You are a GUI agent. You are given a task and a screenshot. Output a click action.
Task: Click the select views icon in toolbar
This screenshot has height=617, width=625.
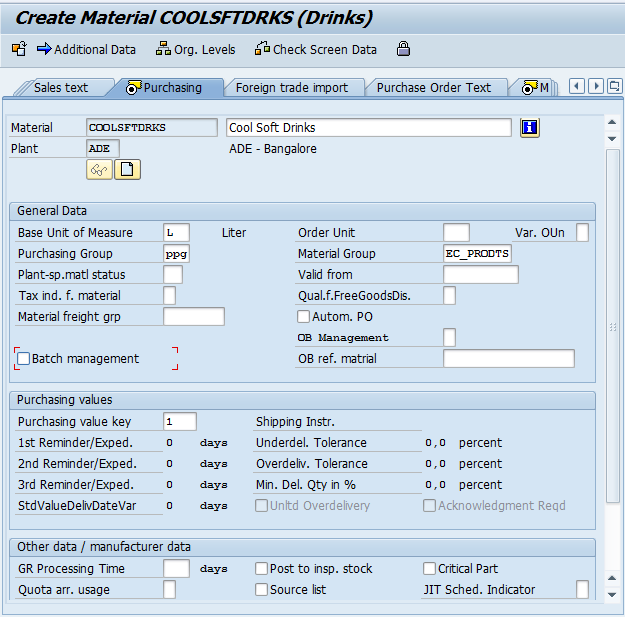19,49
